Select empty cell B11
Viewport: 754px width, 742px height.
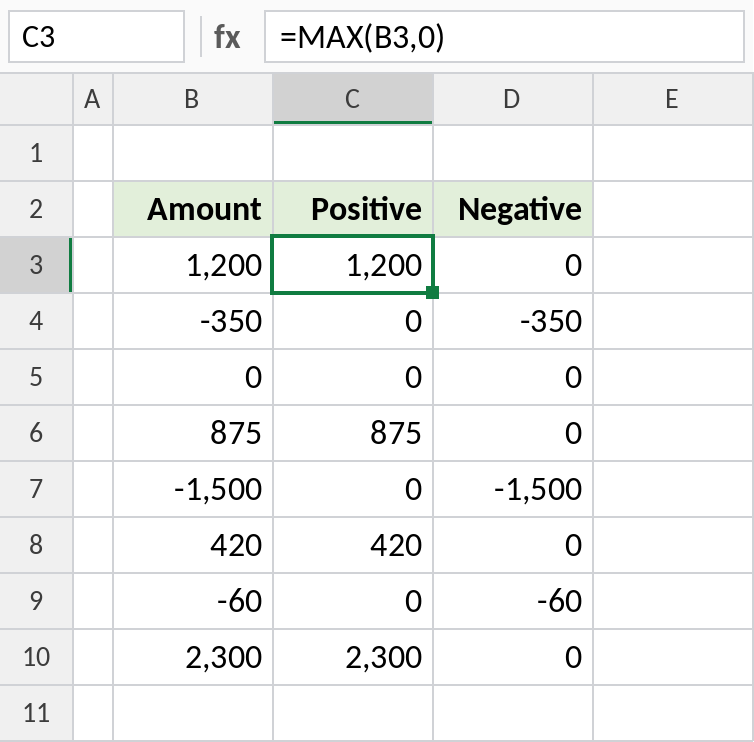(x=192, y=713)
